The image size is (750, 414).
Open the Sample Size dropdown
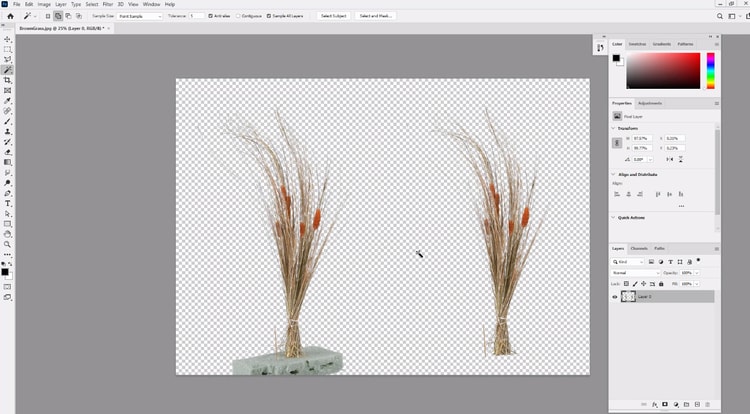pos(138,16)
